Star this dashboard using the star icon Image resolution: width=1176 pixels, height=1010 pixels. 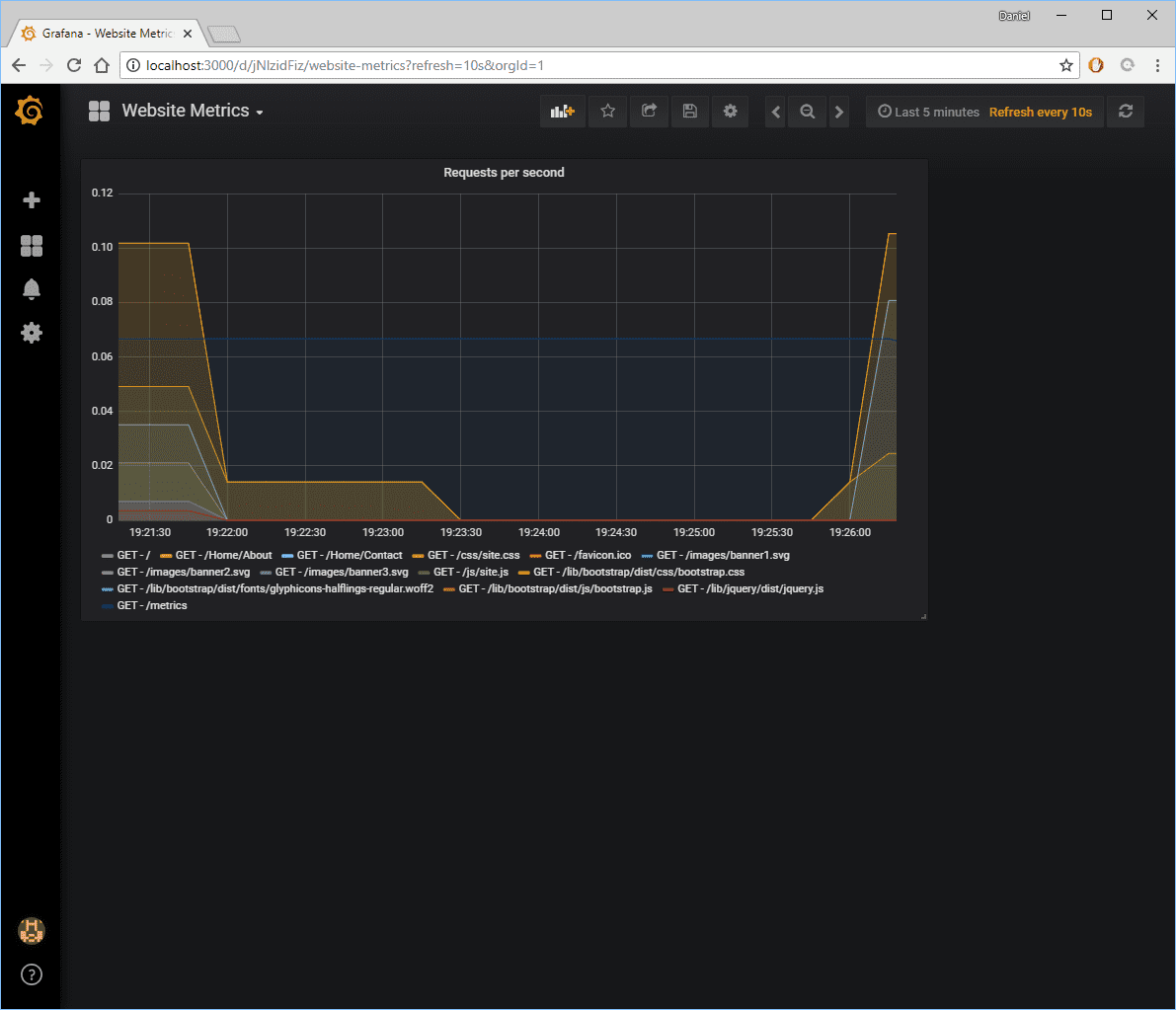[x=607, y=112]
